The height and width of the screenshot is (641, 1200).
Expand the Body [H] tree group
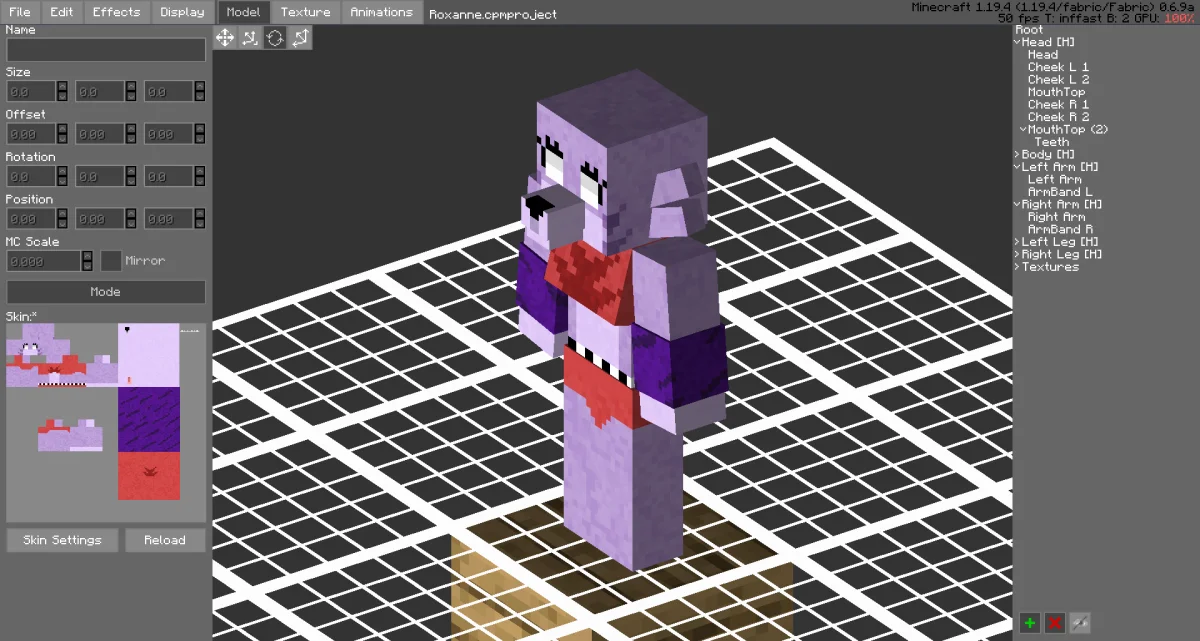point(1017,154)
